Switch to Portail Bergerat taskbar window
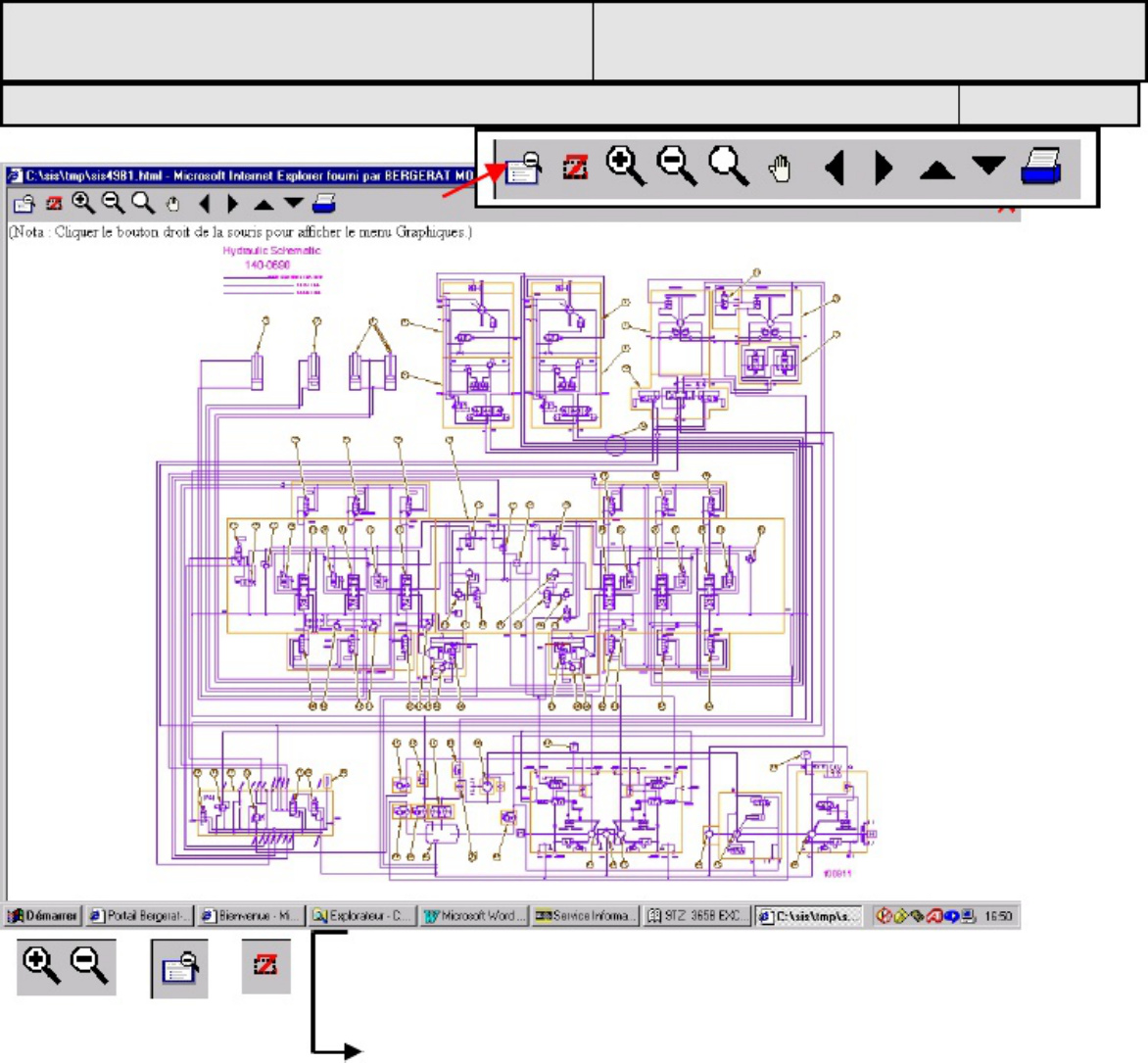The image size is (1148, 1063). 139,916
